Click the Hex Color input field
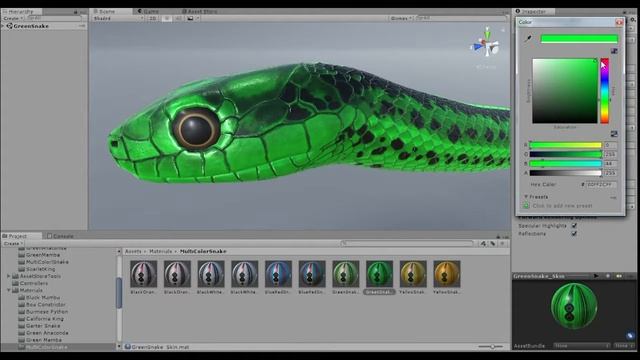This screenshot has height=360, width=640. [x=601, y=184]
